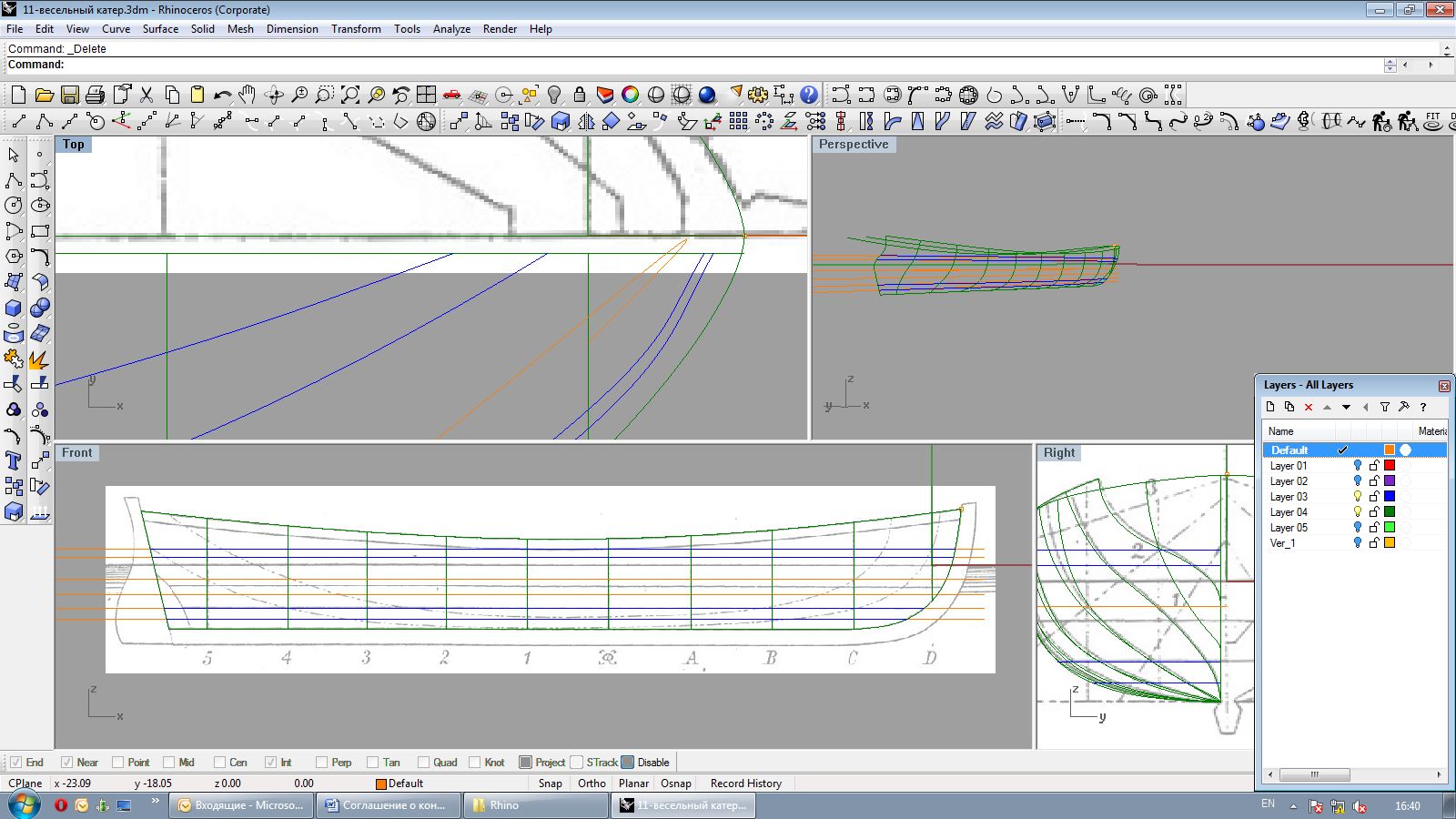Toggle Ortho in the status bar
Screen dimensions: 1456x819
tap(591, 784)
